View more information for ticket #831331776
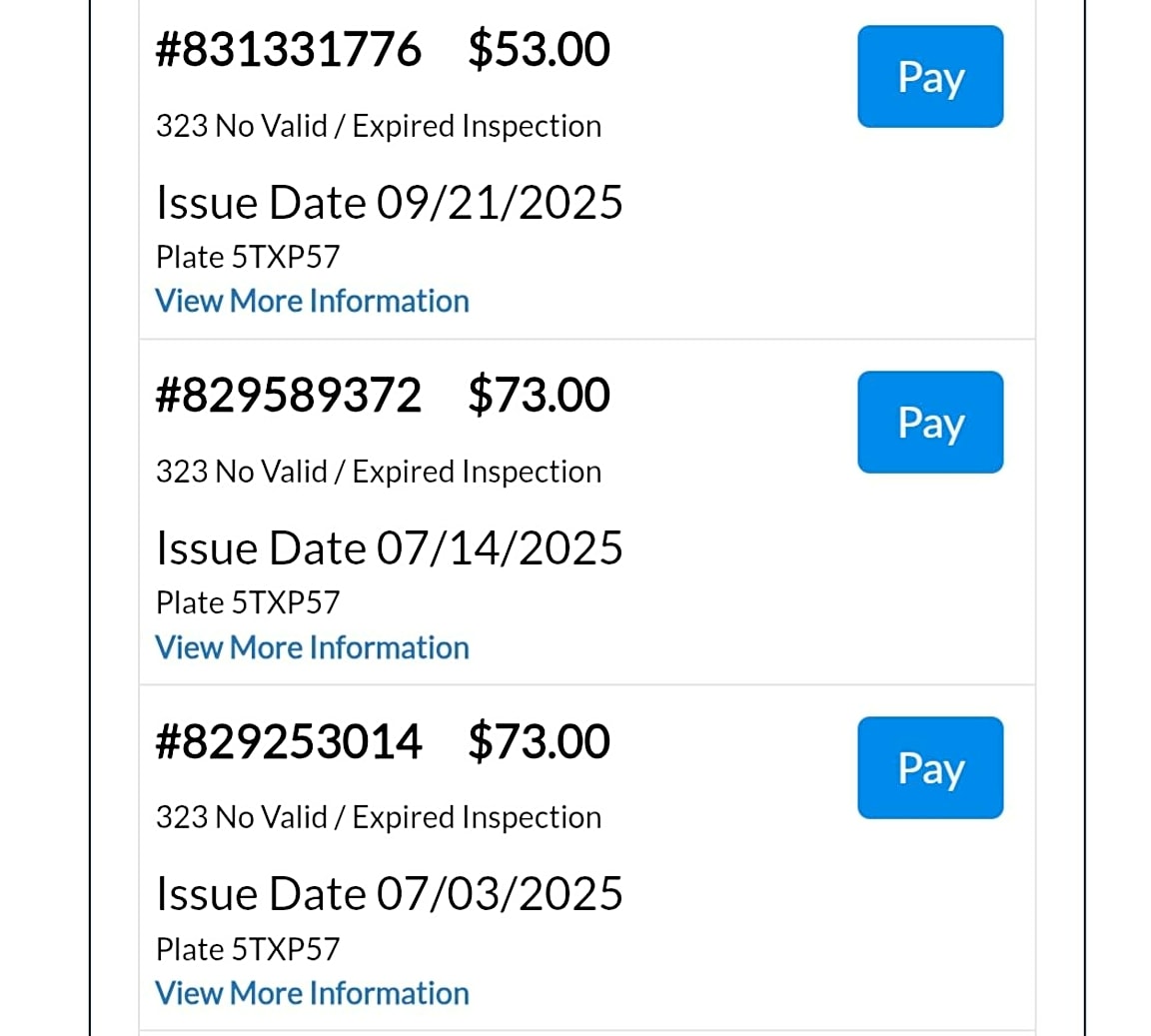Viewport: 1151px width, 1036px height. (312, 301)
